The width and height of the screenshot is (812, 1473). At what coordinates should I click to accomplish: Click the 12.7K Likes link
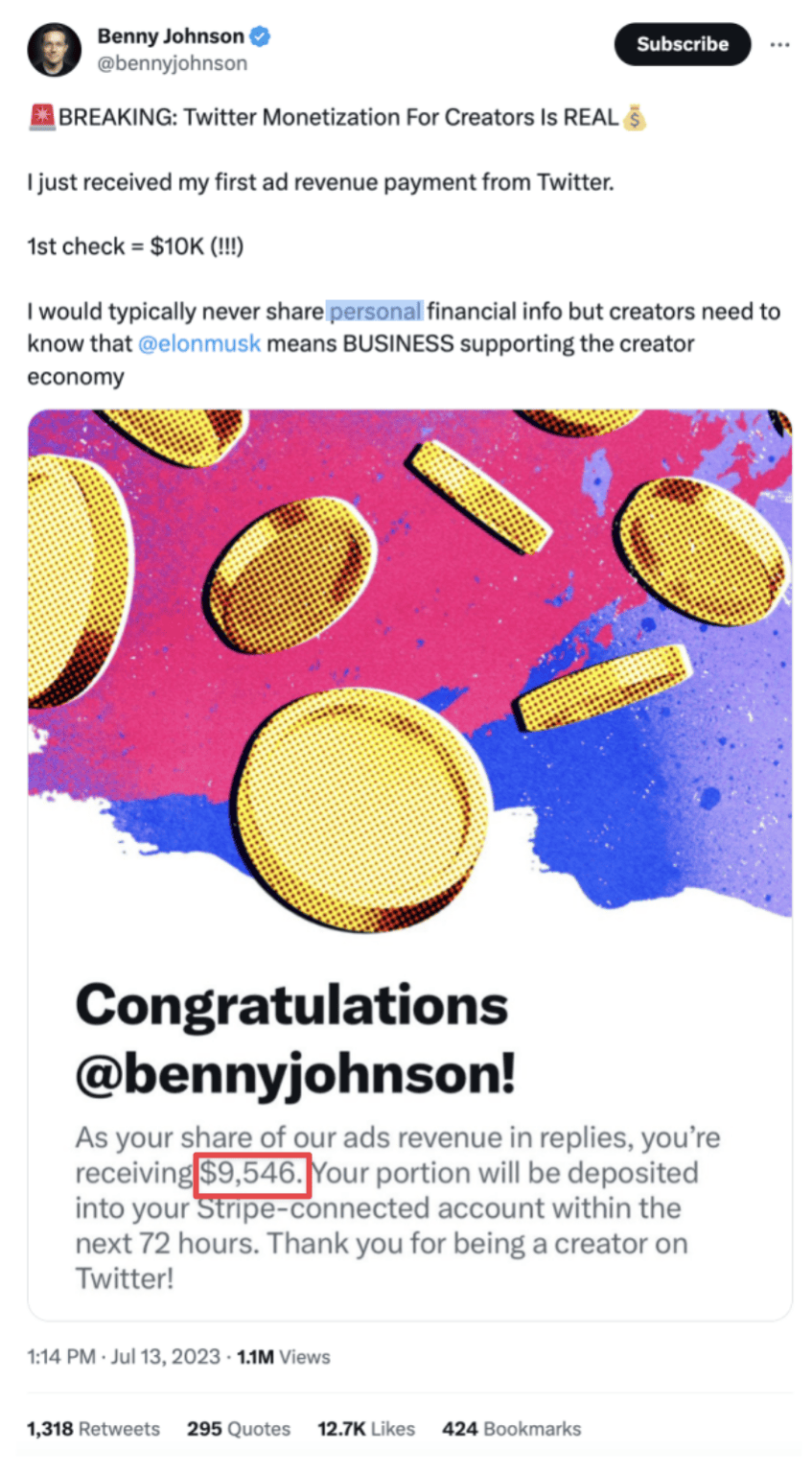click(x=365, y=1428)
